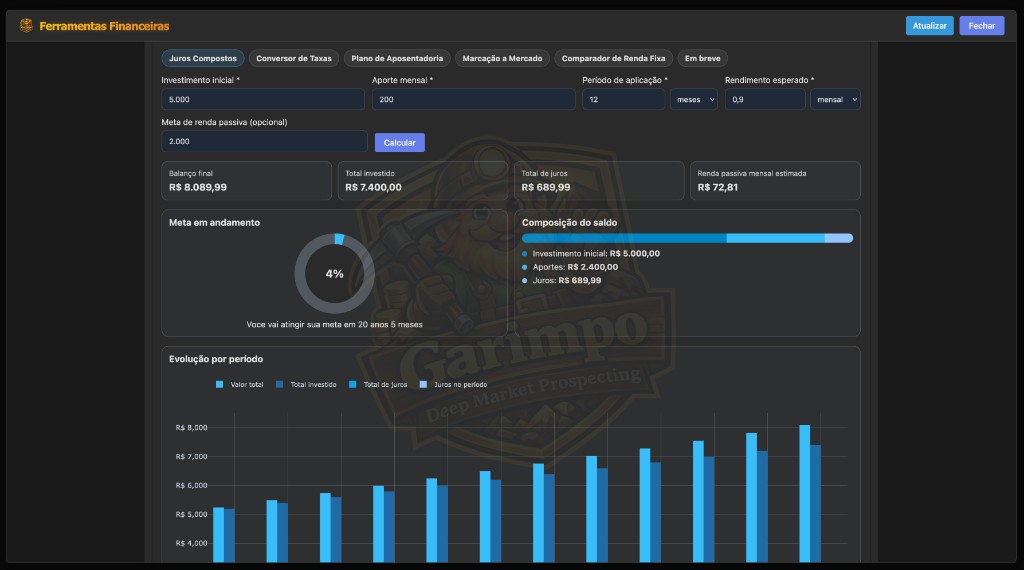Toggle Valor total legend in chart
The image size is (1024, 570).
239,385
